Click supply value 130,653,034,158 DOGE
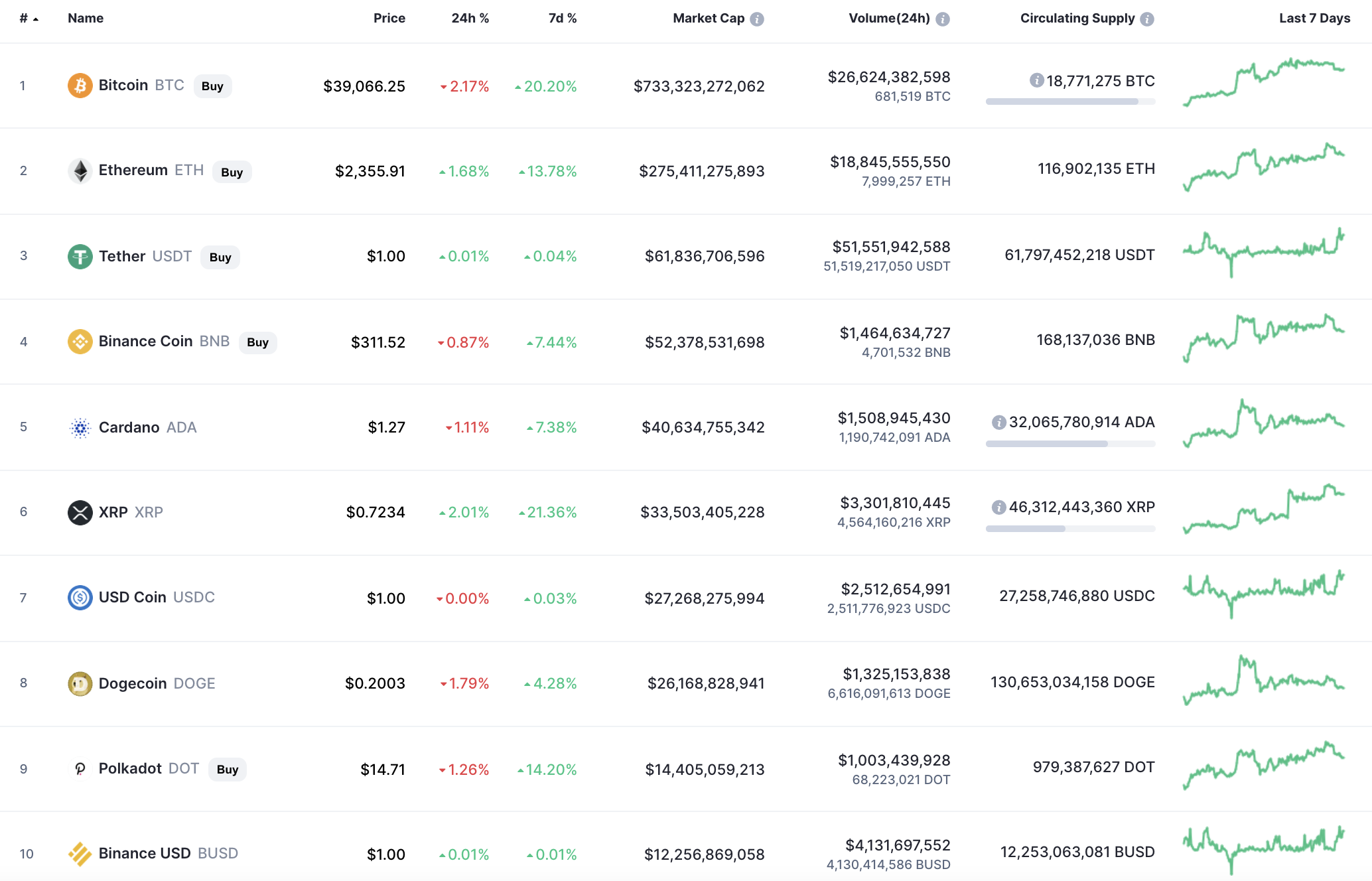 (1073, 682)
